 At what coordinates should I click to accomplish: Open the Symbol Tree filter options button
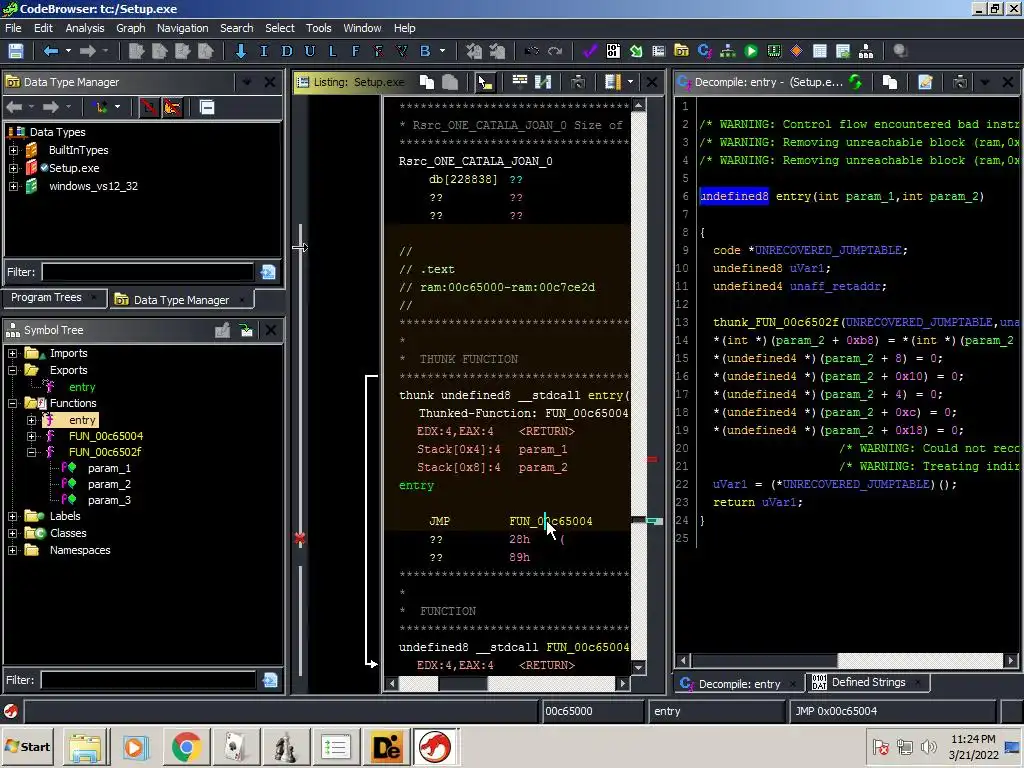coord(270,680)
